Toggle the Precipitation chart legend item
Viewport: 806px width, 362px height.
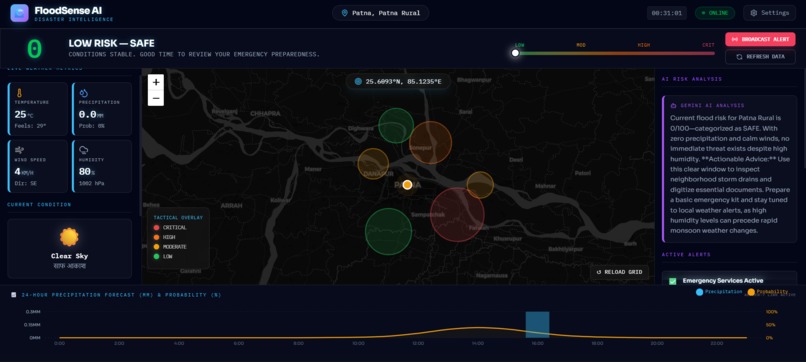(719, 292)
